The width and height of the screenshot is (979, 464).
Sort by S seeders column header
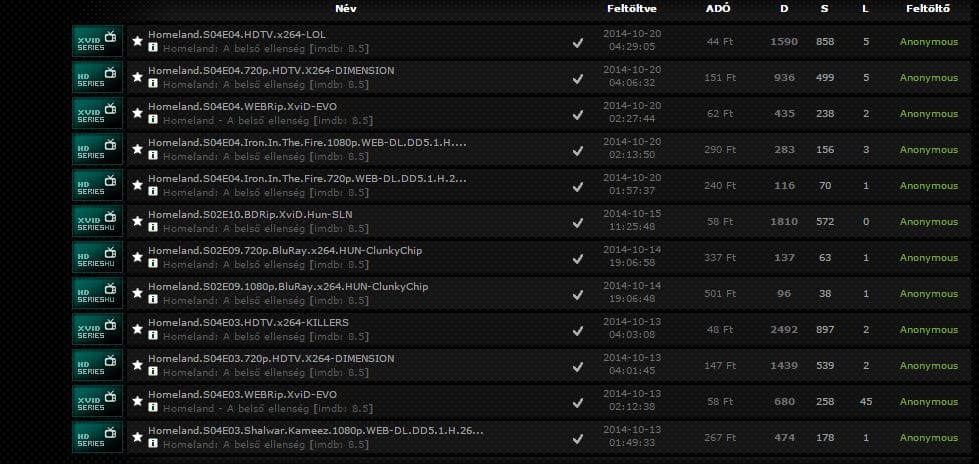click(825, 9)
